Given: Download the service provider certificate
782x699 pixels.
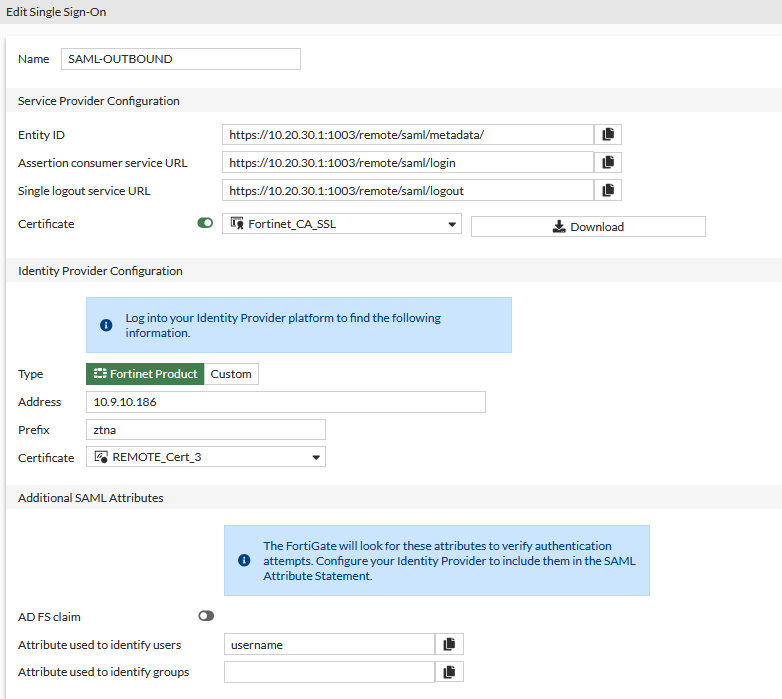Looking at the screenshot, I should pos(588,227).
